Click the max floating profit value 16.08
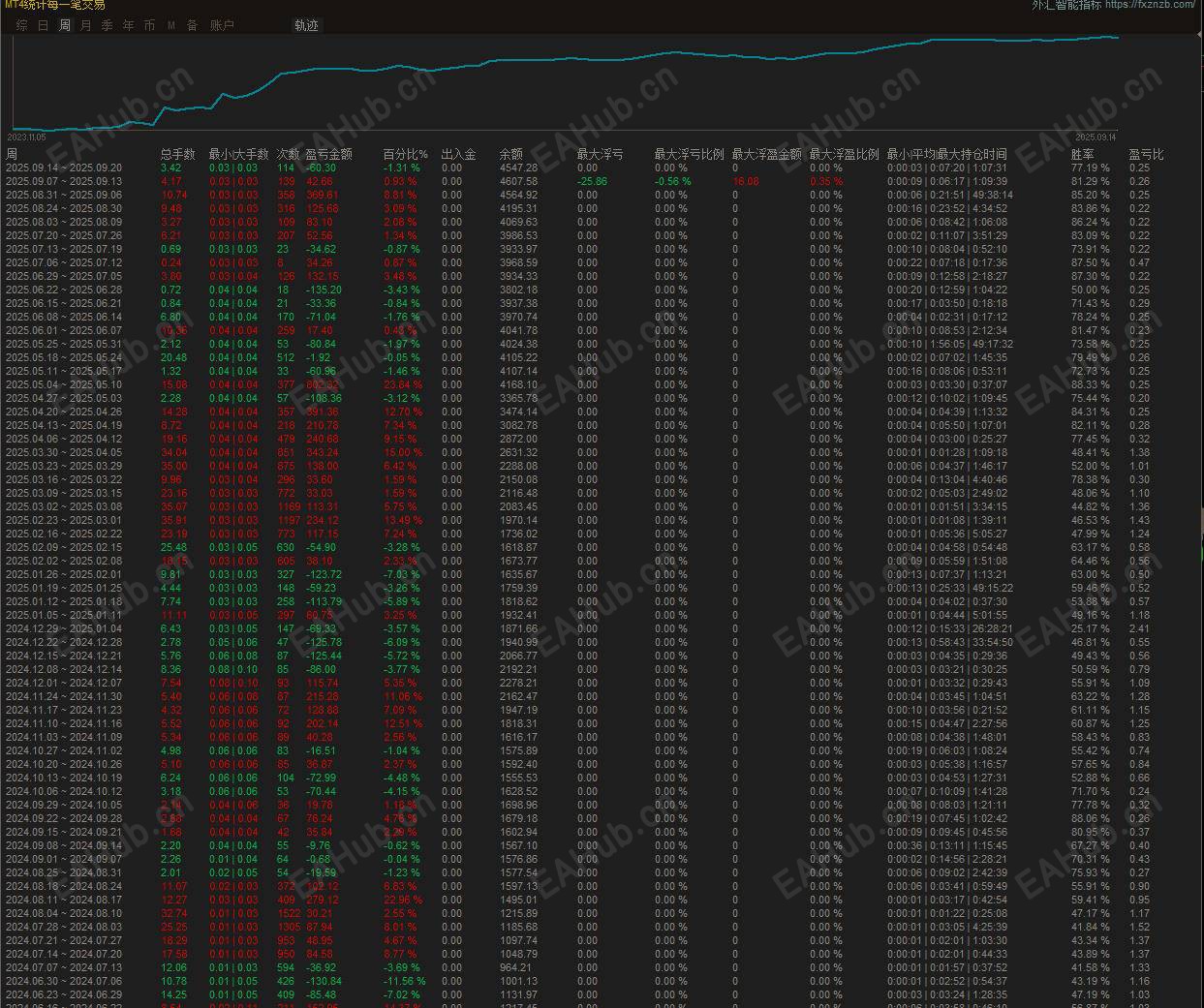The image size is (1204, 1008). point(746,181)
